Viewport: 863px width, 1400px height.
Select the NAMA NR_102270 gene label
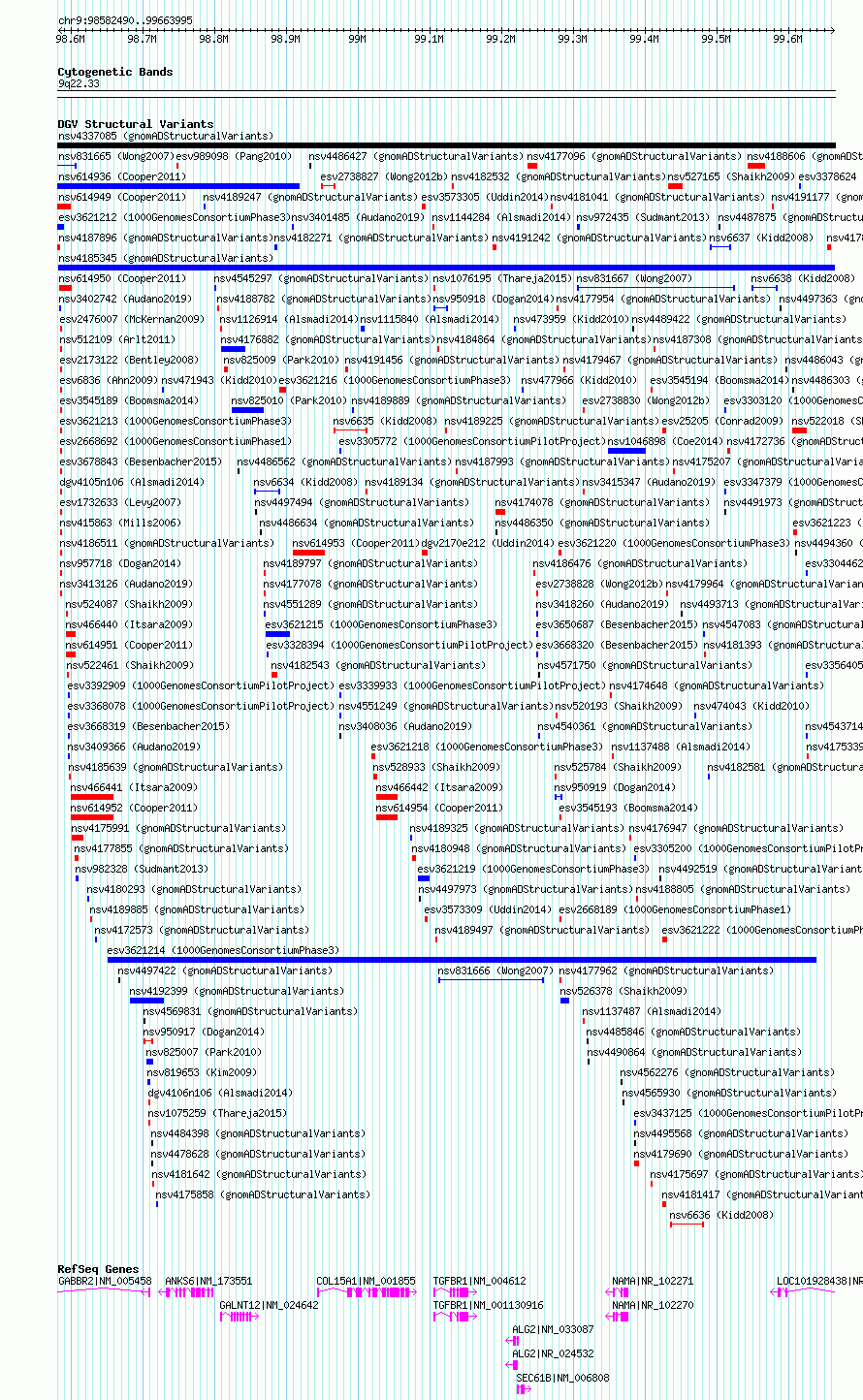pyautogui.click(x=653, y=1305)
